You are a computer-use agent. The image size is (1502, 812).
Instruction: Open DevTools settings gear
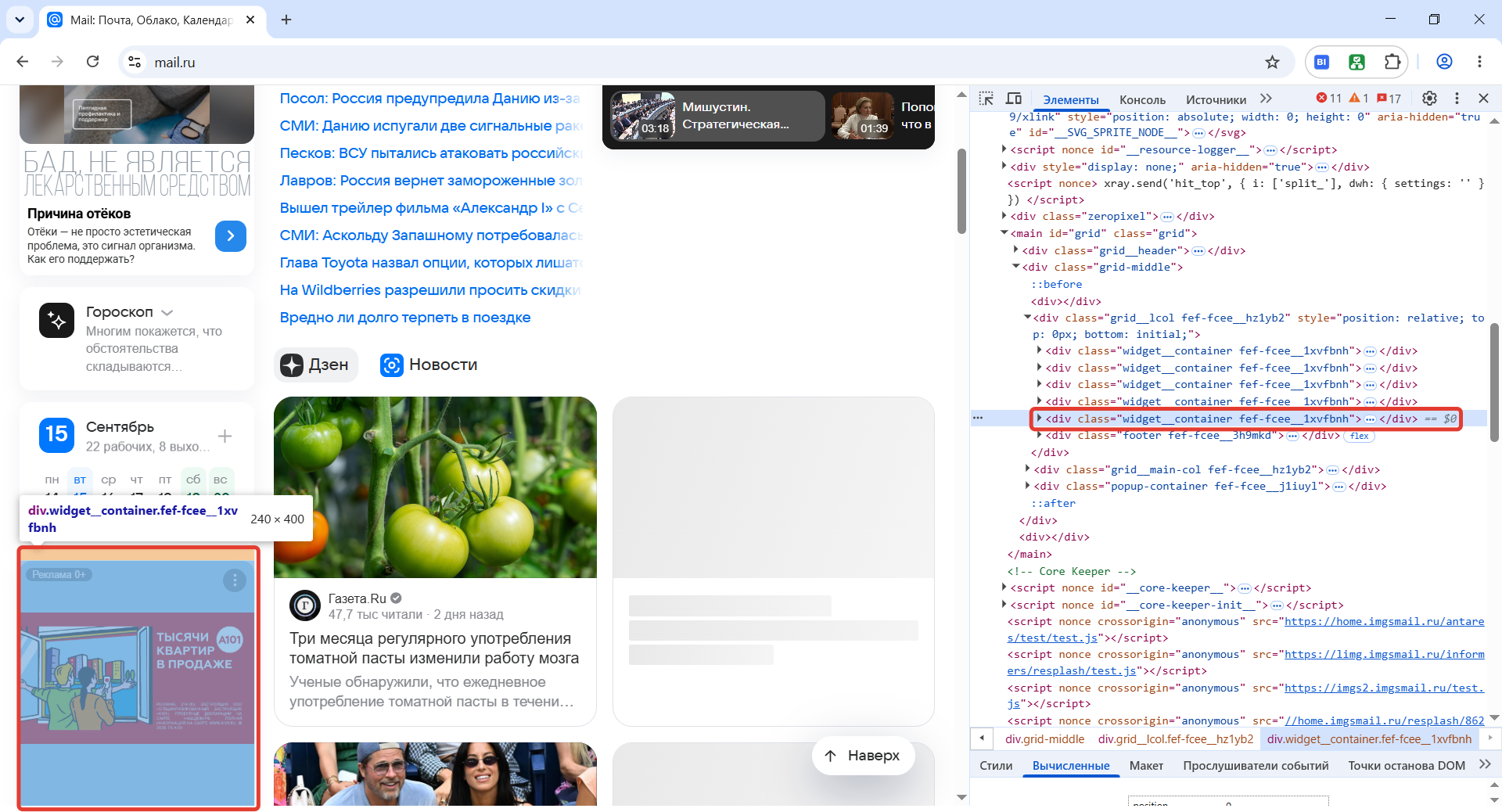[x=1429, y=99]
